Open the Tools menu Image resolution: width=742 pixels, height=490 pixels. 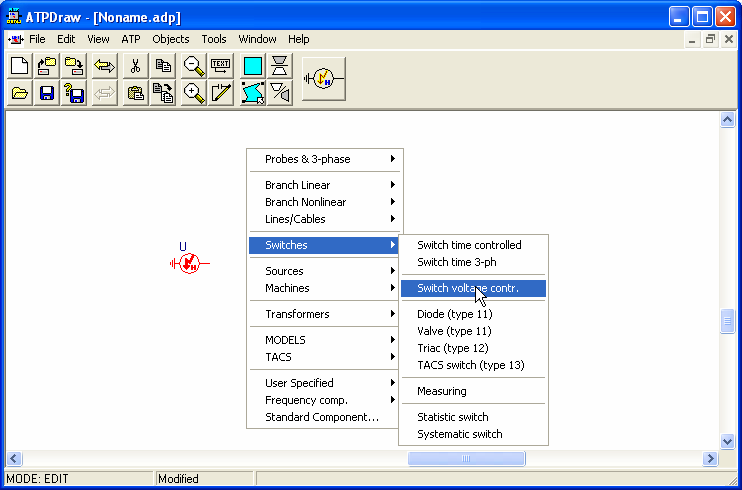[x=214, y=39]
